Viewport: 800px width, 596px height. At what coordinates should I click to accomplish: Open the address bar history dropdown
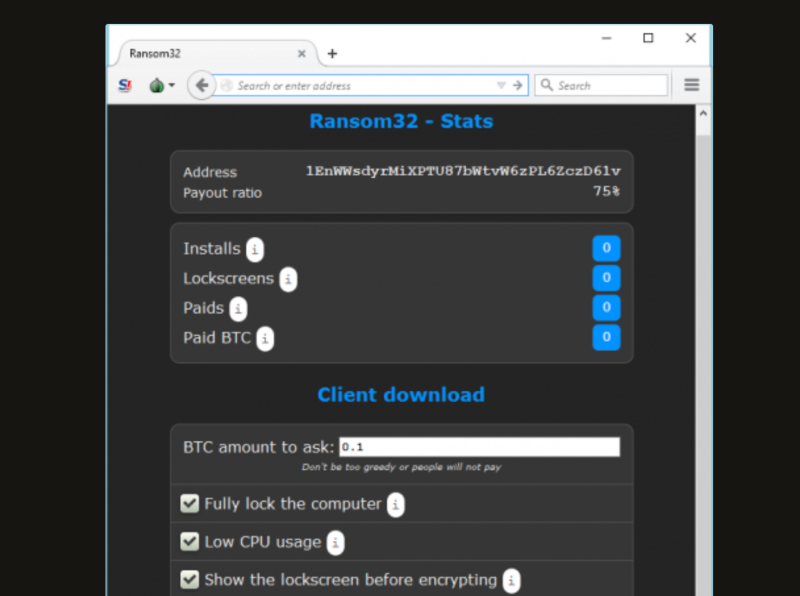502,85
